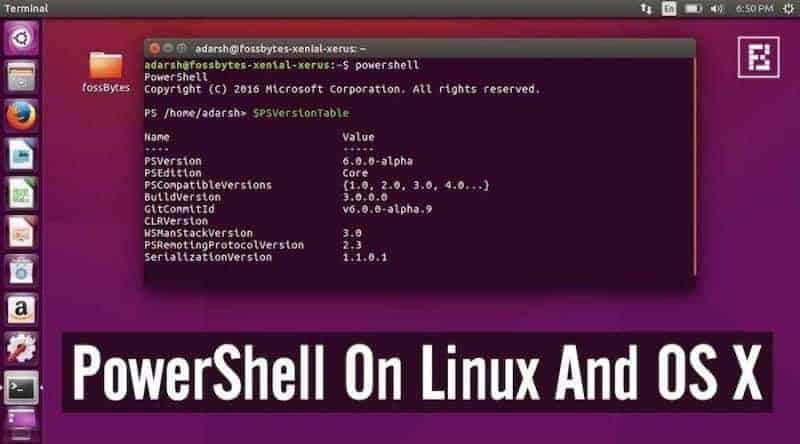Open LibreOffice Calc spreadsheet icon
Screen dimensions: 800x444
coord(21,193)
